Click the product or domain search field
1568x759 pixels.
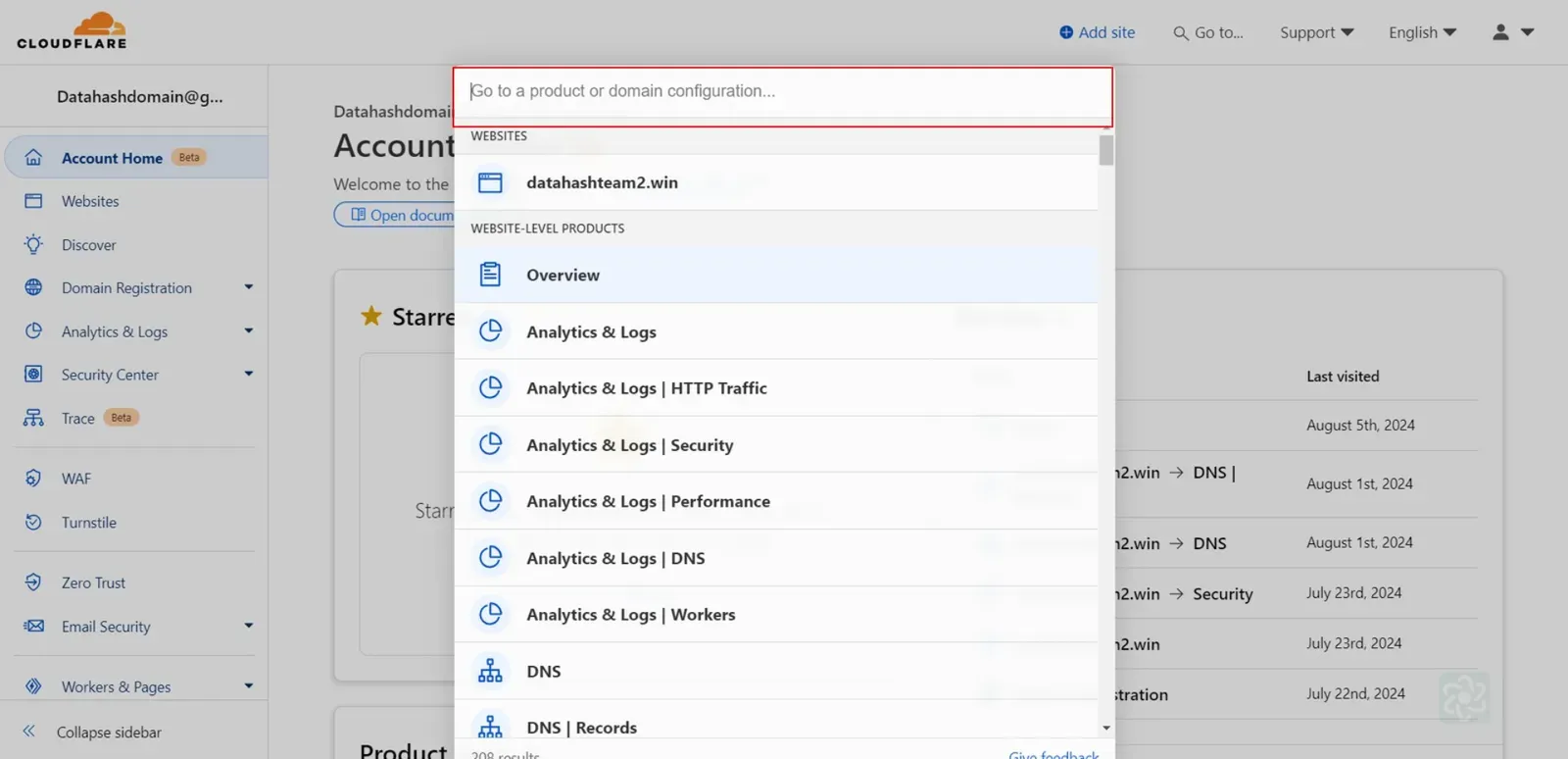tap(783, 91)
